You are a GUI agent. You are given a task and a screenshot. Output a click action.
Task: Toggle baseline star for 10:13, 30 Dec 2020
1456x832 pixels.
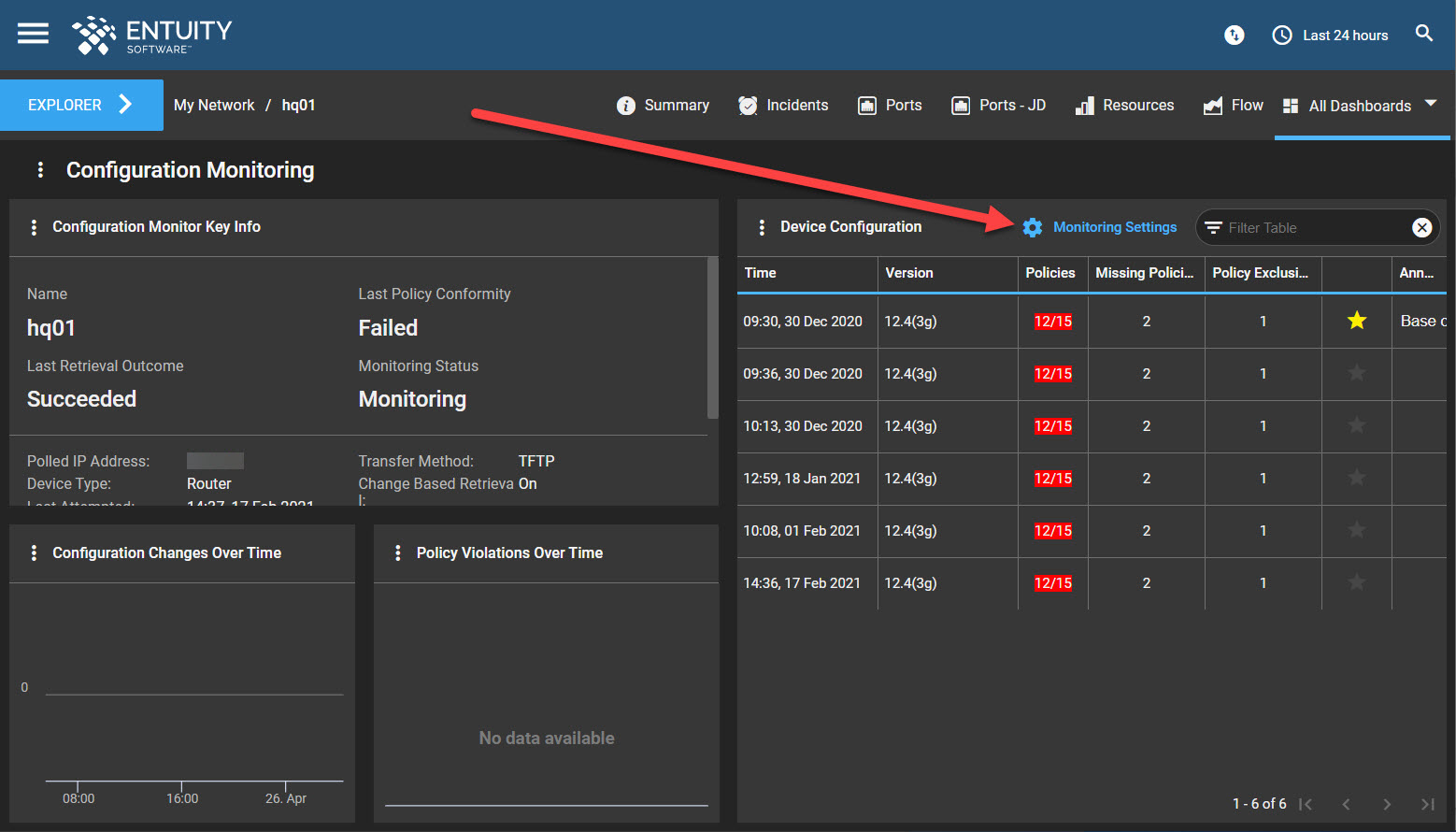click(x=1357, y=425)
